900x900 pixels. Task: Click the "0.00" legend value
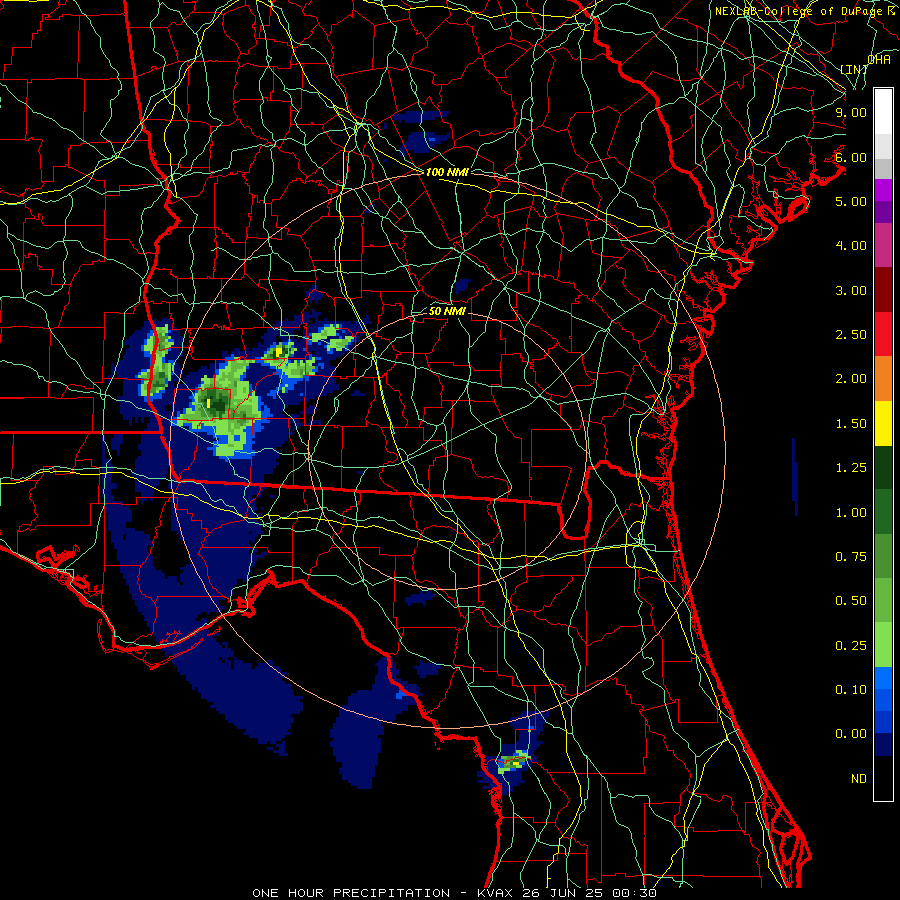click(x=851, y=734)
